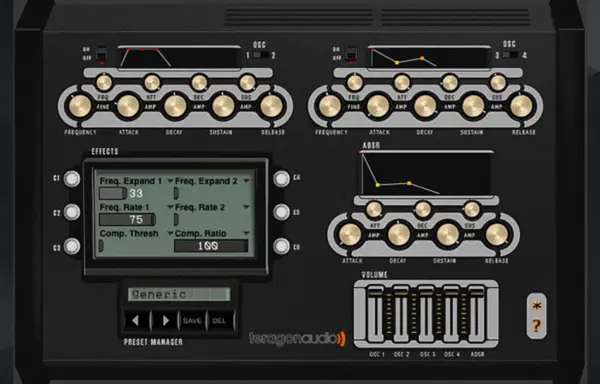Toggle the left oscillator ON/OFF switch
600x384 pixels.
point(101,54)
